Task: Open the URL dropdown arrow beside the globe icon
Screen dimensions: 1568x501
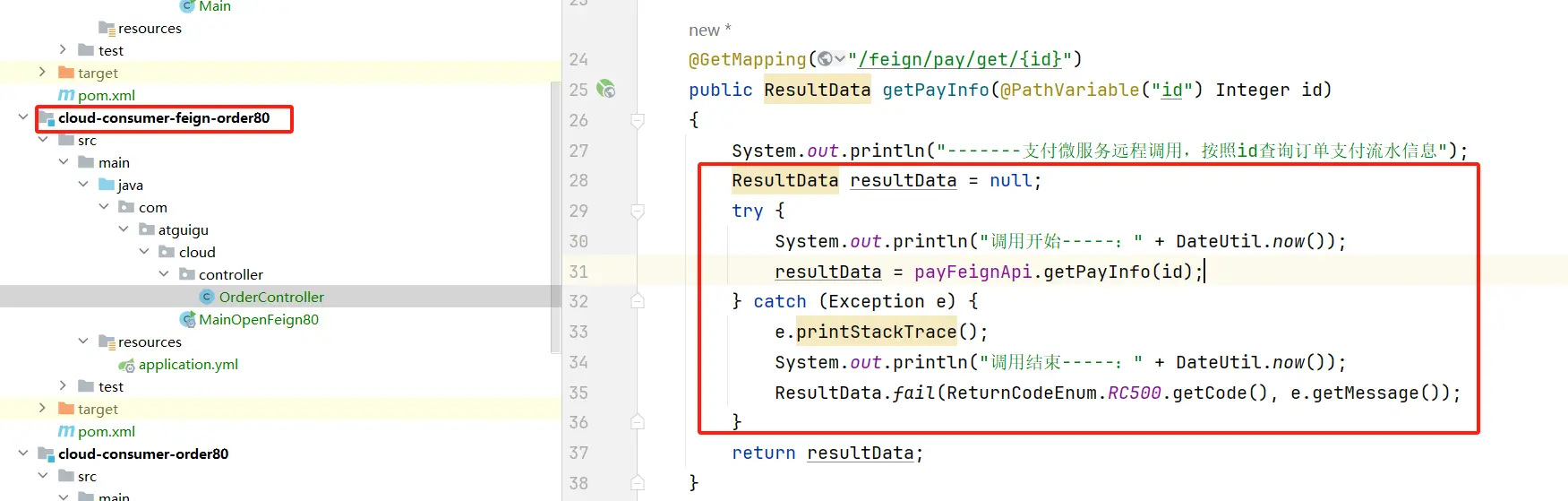Action: (x=840, y=59)
